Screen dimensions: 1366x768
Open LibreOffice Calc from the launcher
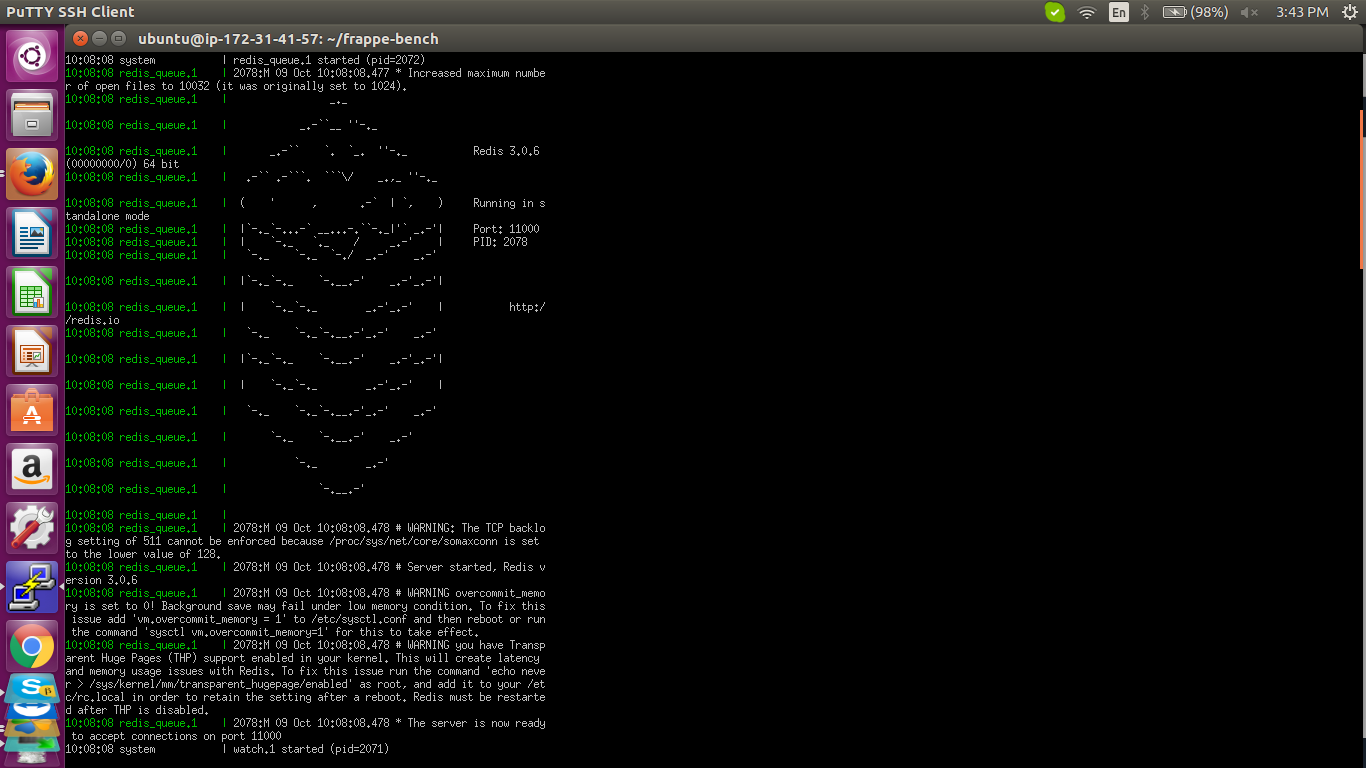coord(32,292)
